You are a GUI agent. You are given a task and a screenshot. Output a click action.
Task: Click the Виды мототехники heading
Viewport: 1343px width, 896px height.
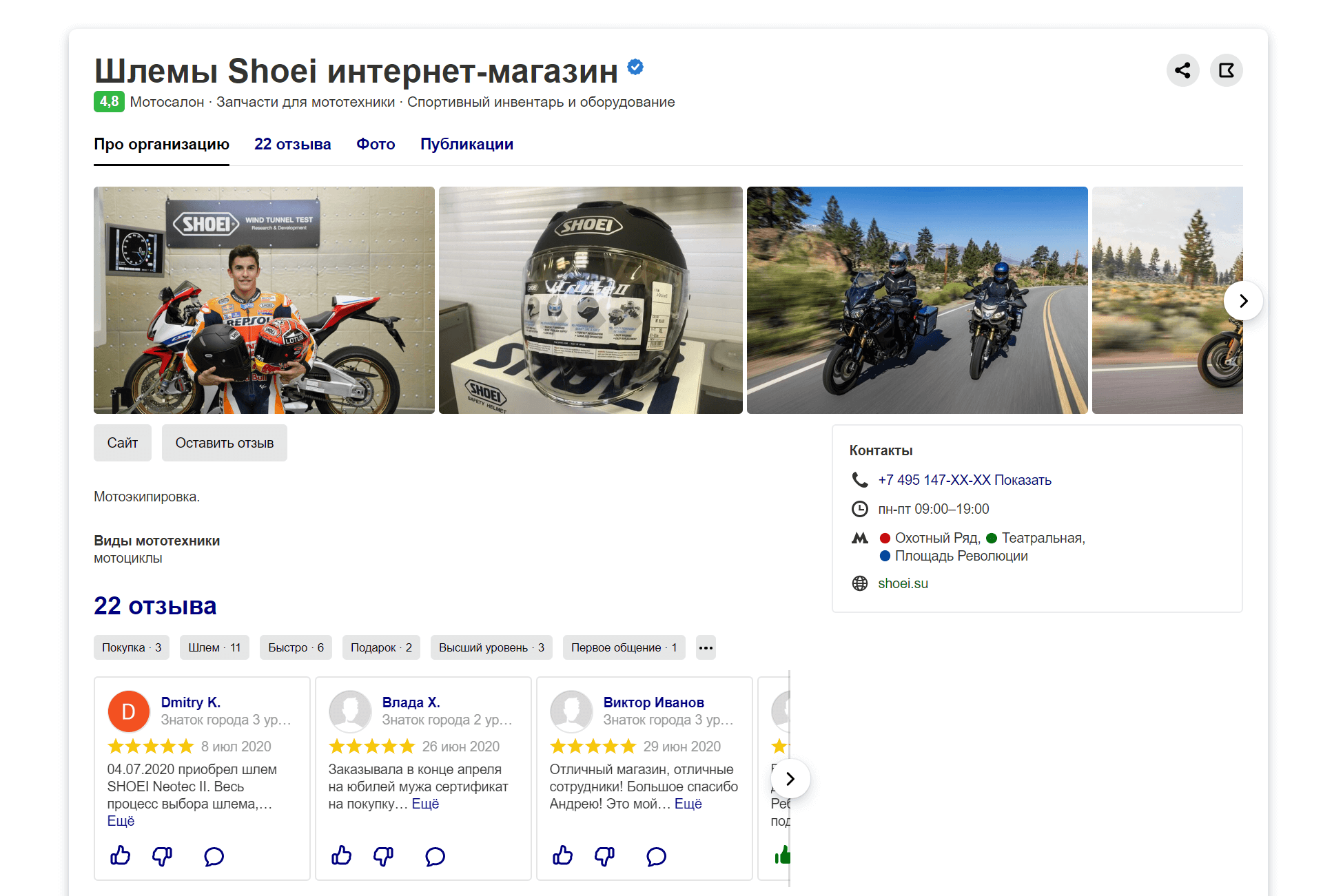tap(157, 541)
